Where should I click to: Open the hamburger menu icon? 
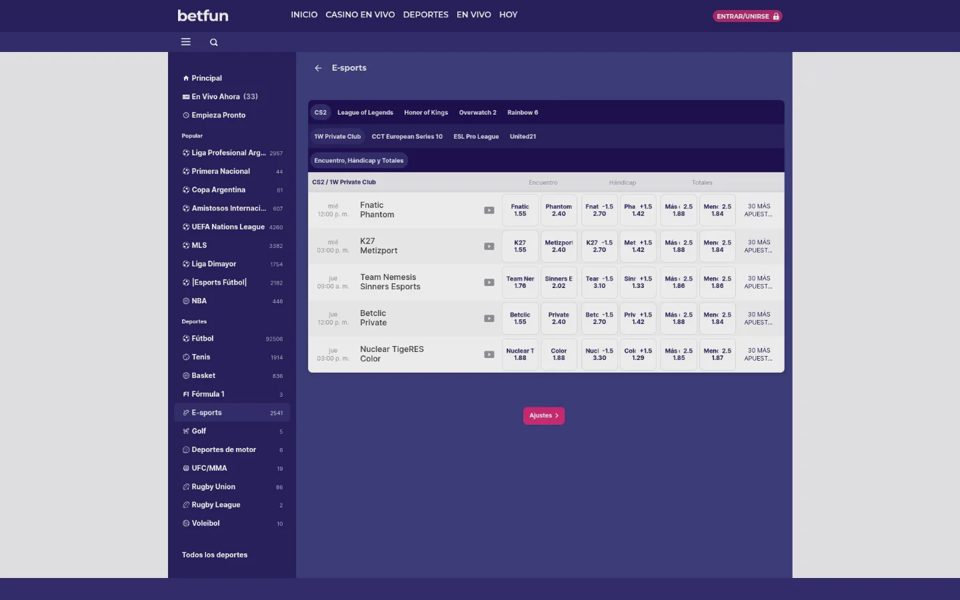[186, 42]
